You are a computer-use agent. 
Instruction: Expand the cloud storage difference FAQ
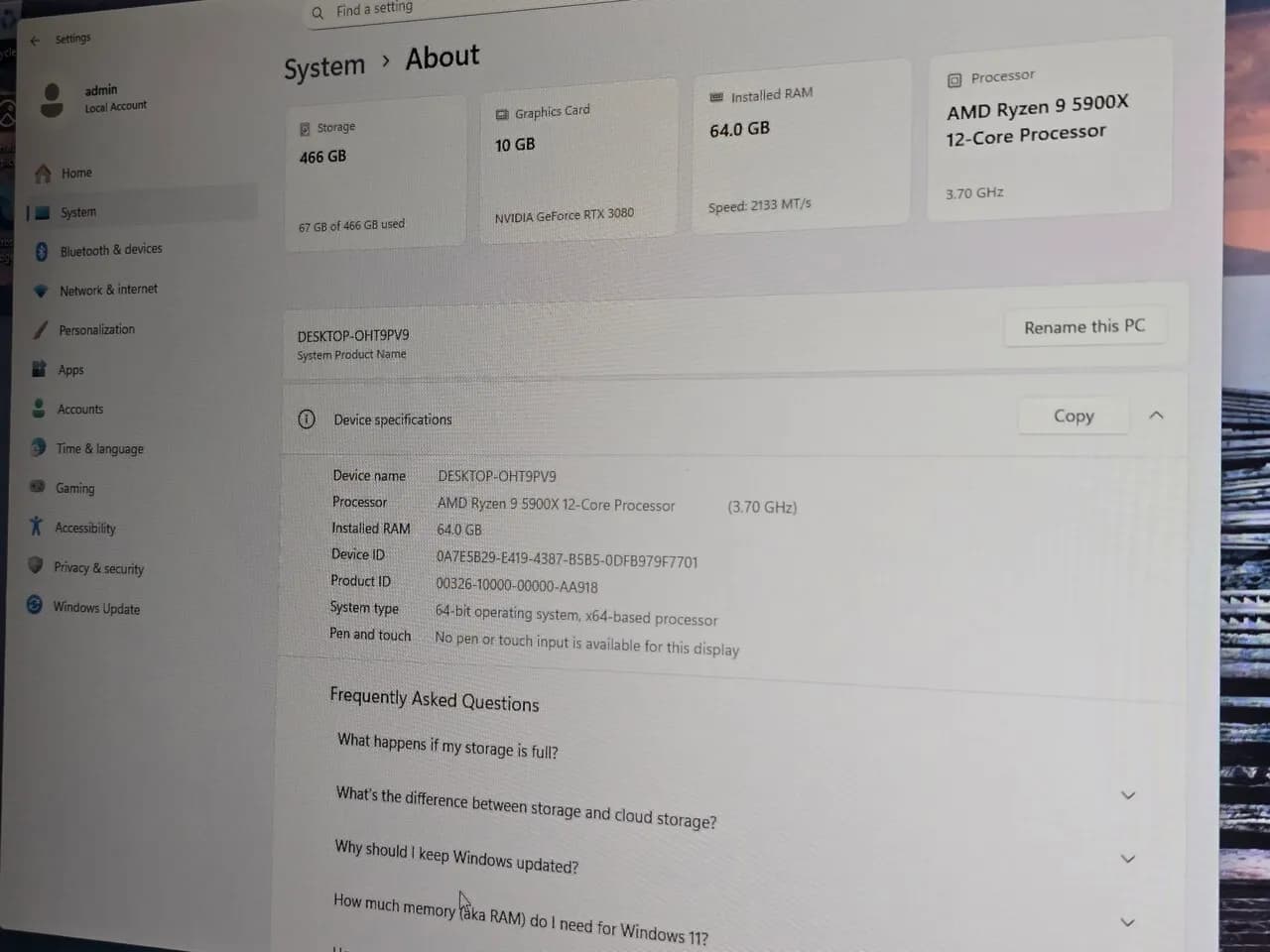1128,795
